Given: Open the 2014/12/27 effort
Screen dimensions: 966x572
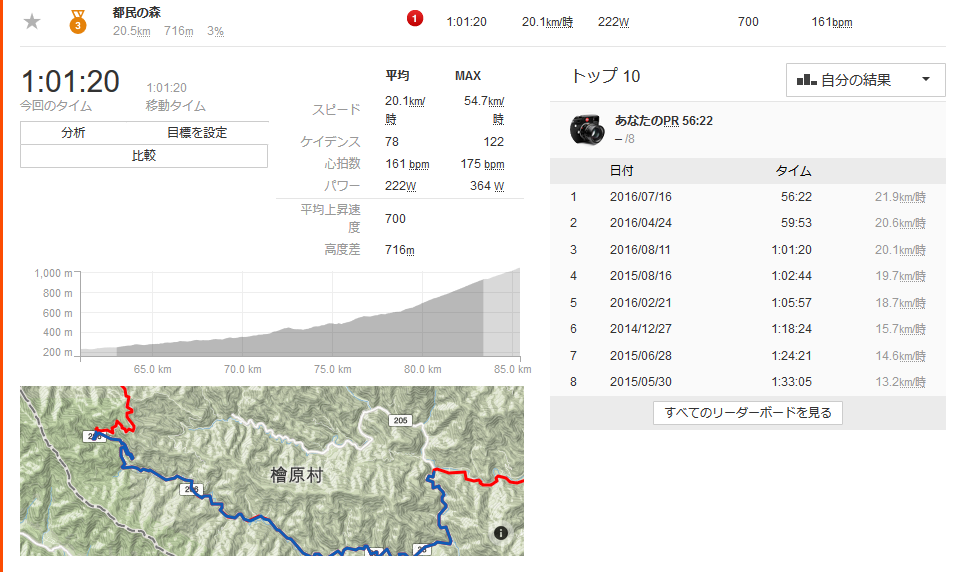Looking at the screenshot, I should tap(641, 329).
